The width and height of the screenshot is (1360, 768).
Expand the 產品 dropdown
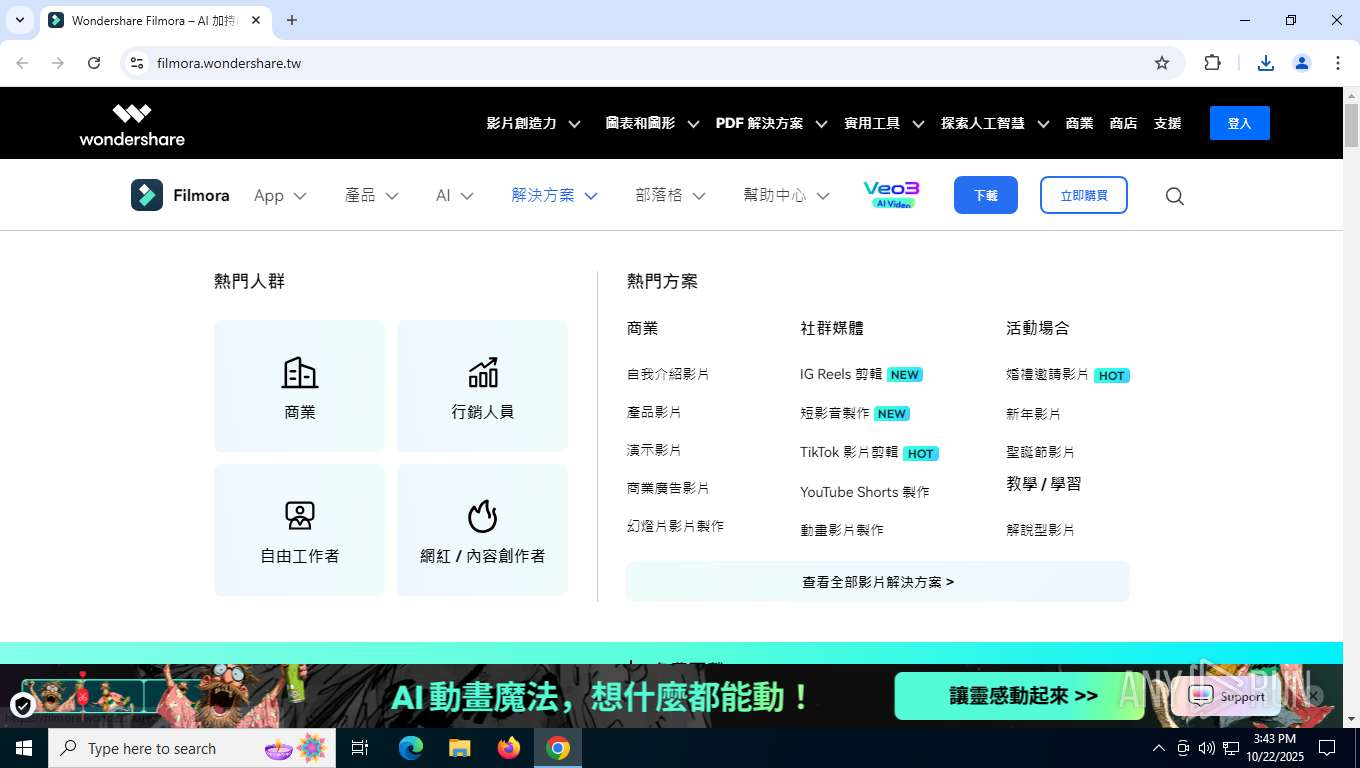click(x=371, y=196)
